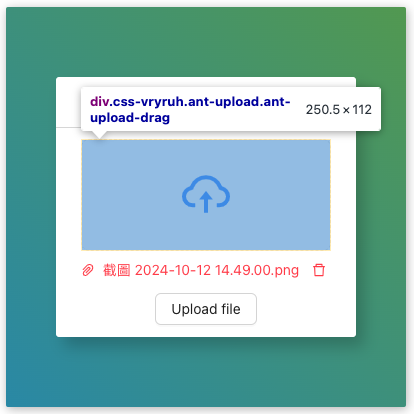Viewport: 414px width, 414px height.
Task: Click the horizontal divider line in card header
Action: coord(68,127)
